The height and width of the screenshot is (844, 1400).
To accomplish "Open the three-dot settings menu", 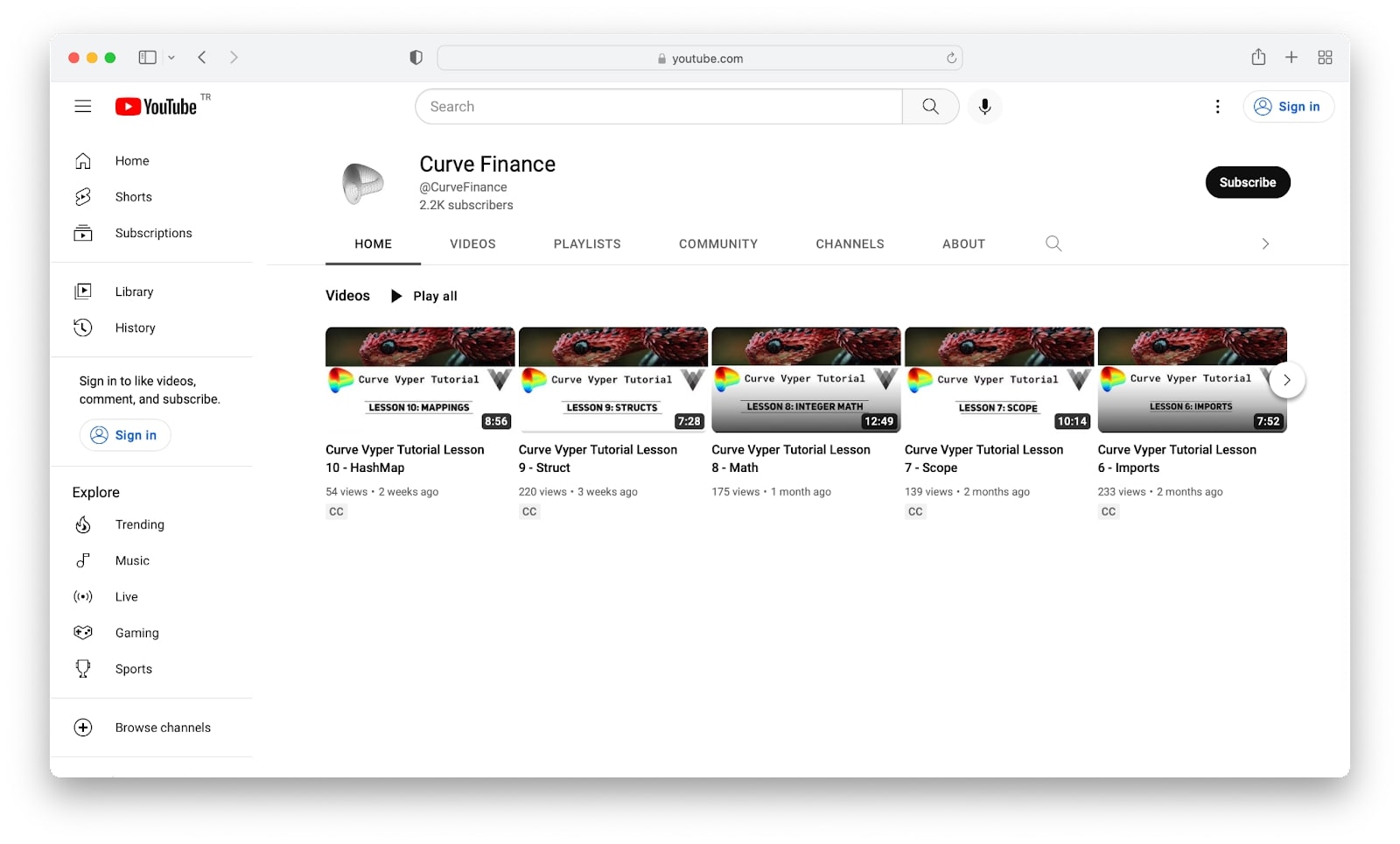I will click(x=1217, y=106).
